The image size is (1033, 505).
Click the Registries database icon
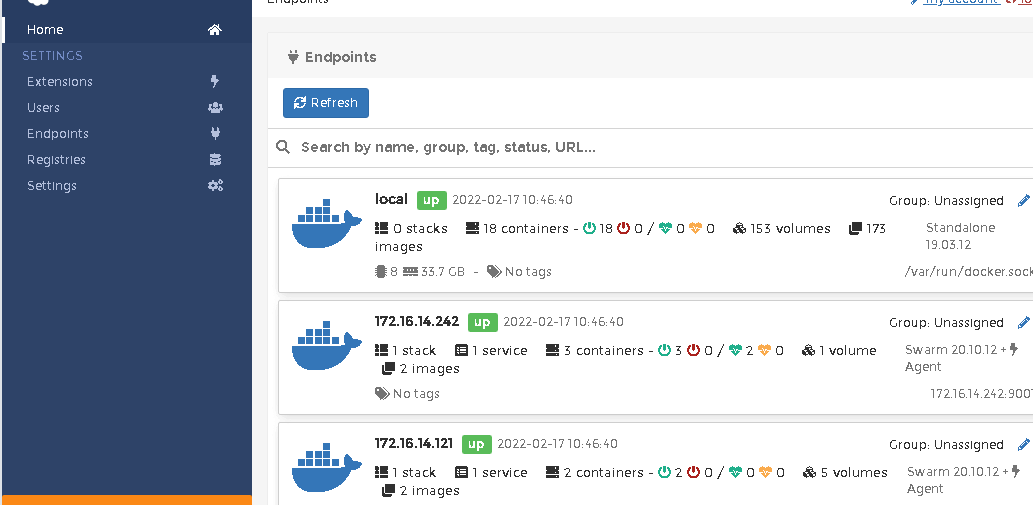(215, 159)
